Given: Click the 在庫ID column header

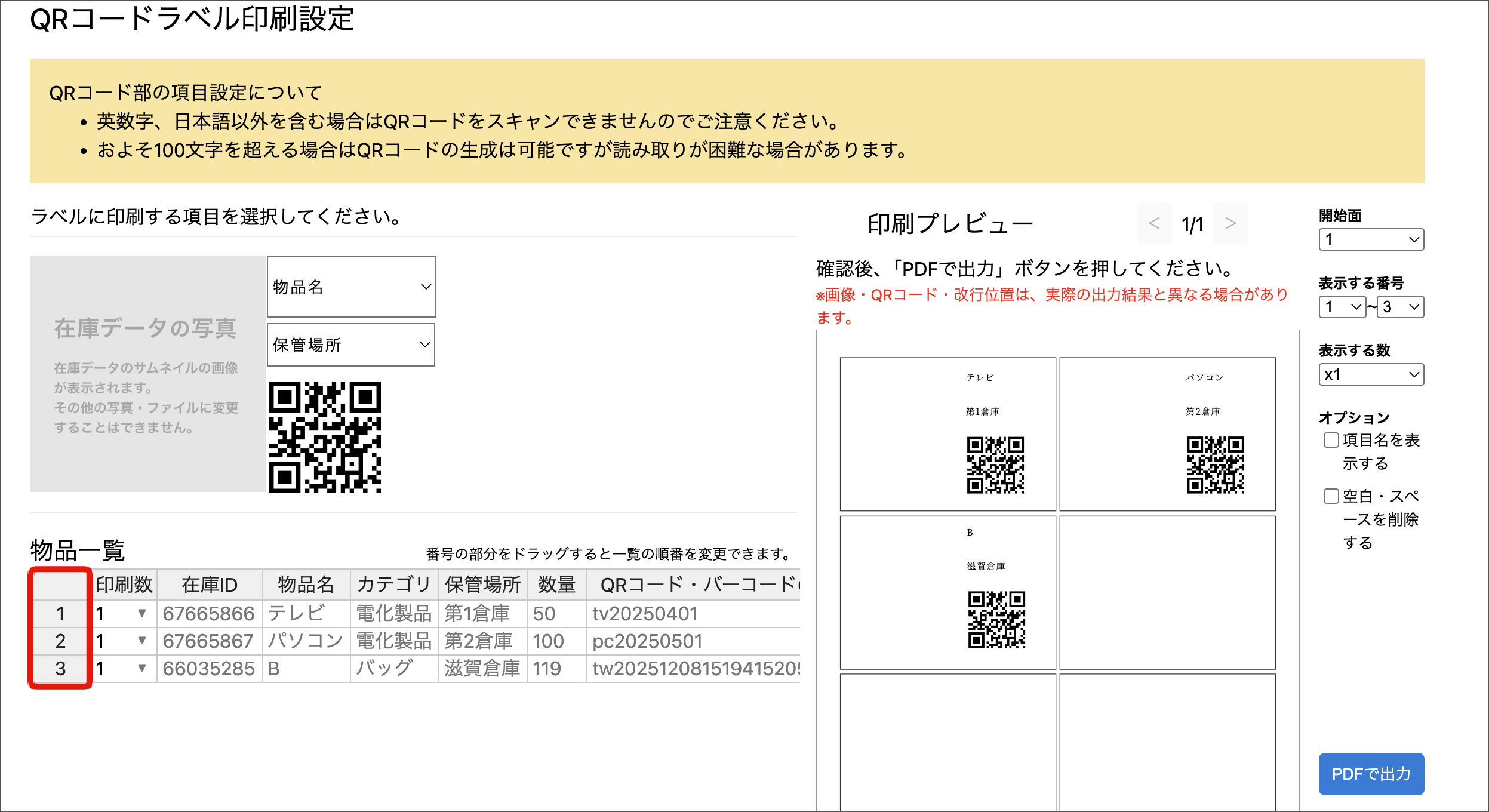Looking at the screenshot, I should [209, 585].
